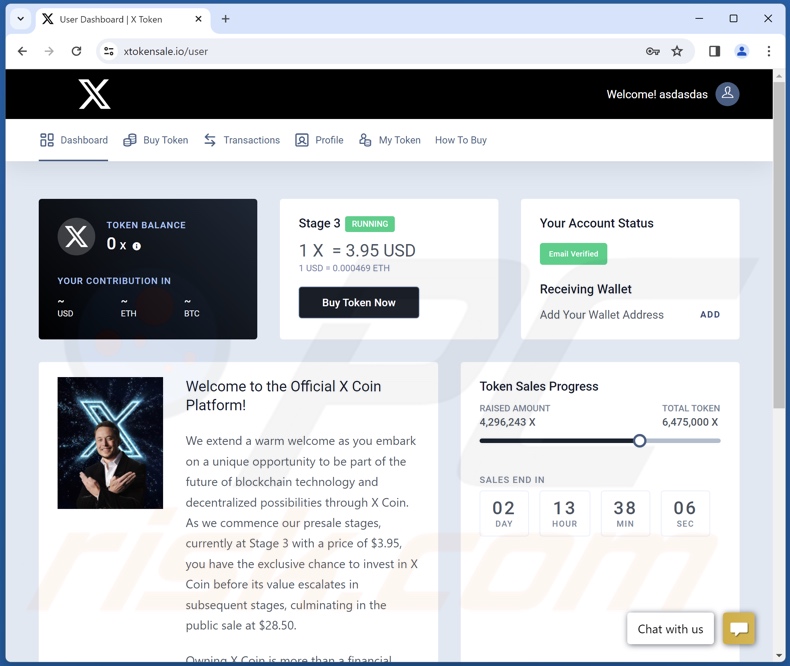Go to the Buy Token tab
Screen dimensions: 790x666
[x=156, y=140]
